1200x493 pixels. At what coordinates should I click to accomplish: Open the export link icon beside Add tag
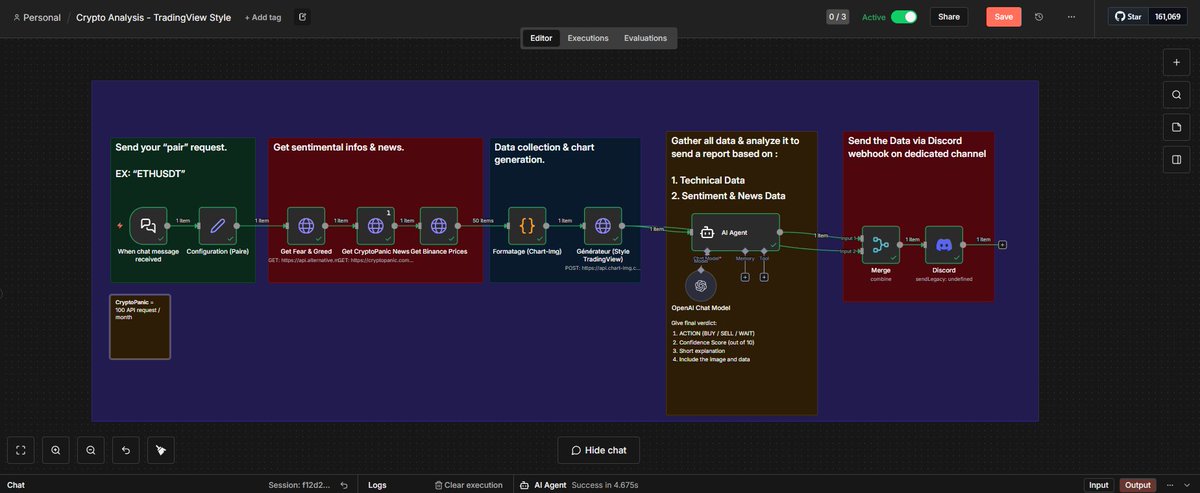303,17
